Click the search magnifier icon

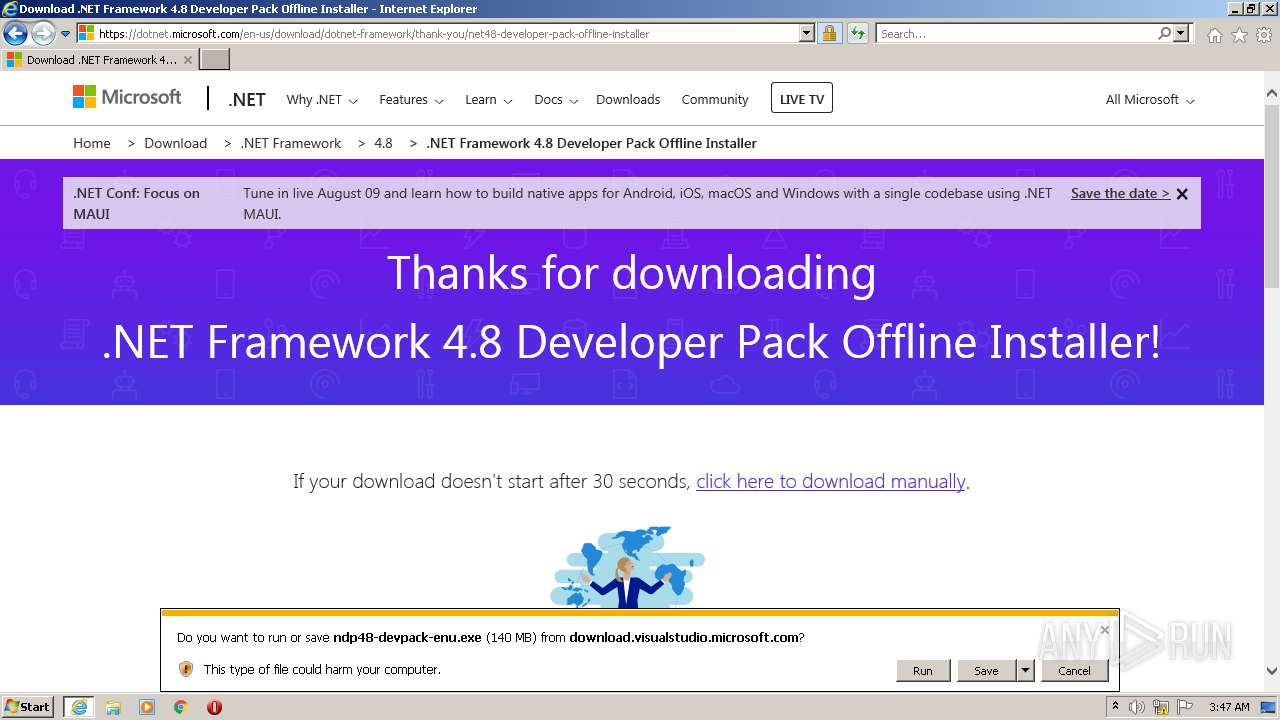(x=1164, y=33)
